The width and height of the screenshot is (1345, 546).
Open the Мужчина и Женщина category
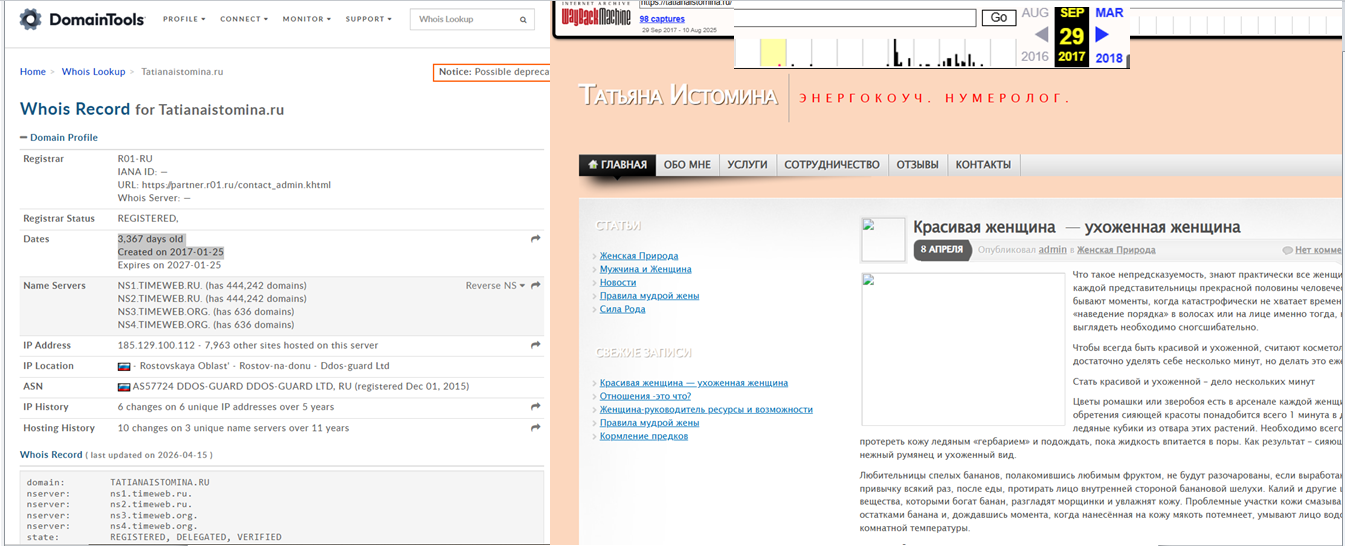(x=645, y=269)
